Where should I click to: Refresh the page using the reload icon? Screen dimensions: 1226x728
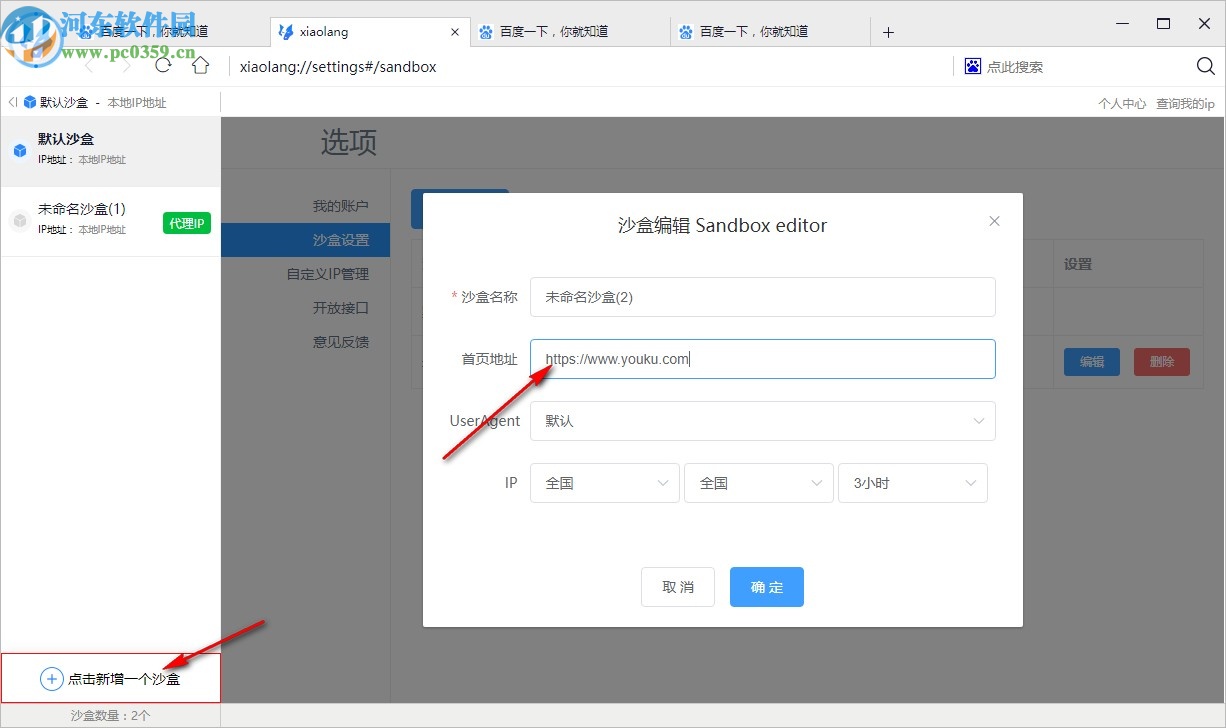coord(163,66)
